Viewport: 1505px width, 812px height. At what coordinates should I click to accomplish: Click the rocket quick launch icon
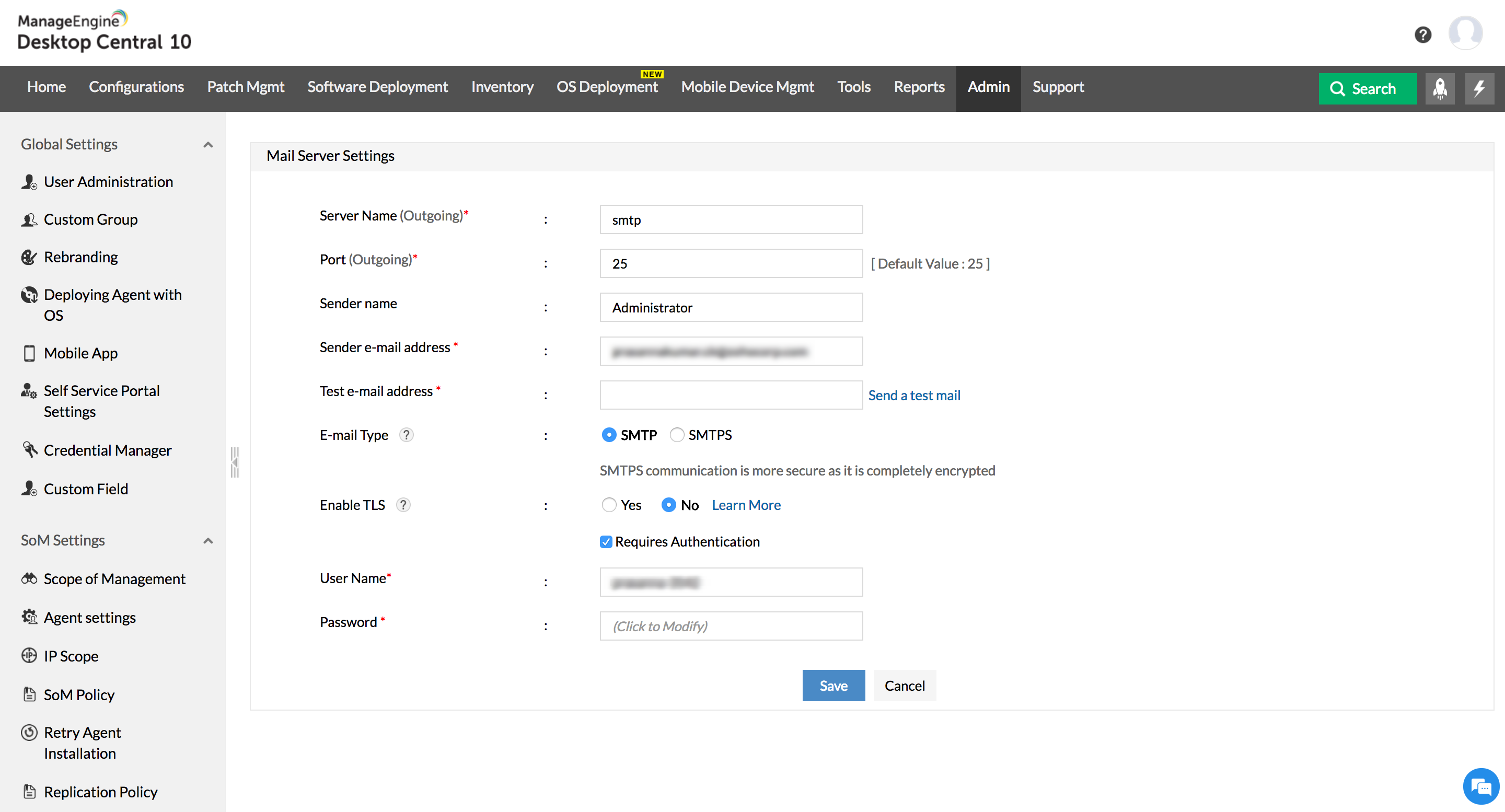(x=1440, y=88)
